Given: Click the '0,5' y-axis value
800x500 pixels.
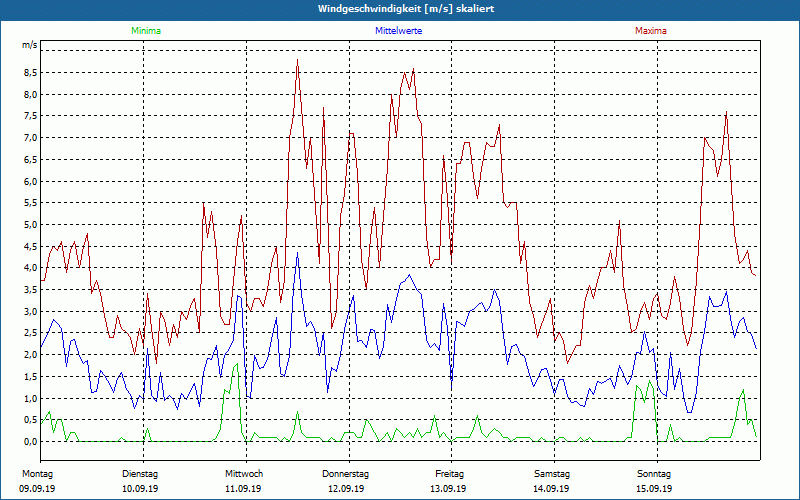Looking at the screenshot, I should pos(30,420).
